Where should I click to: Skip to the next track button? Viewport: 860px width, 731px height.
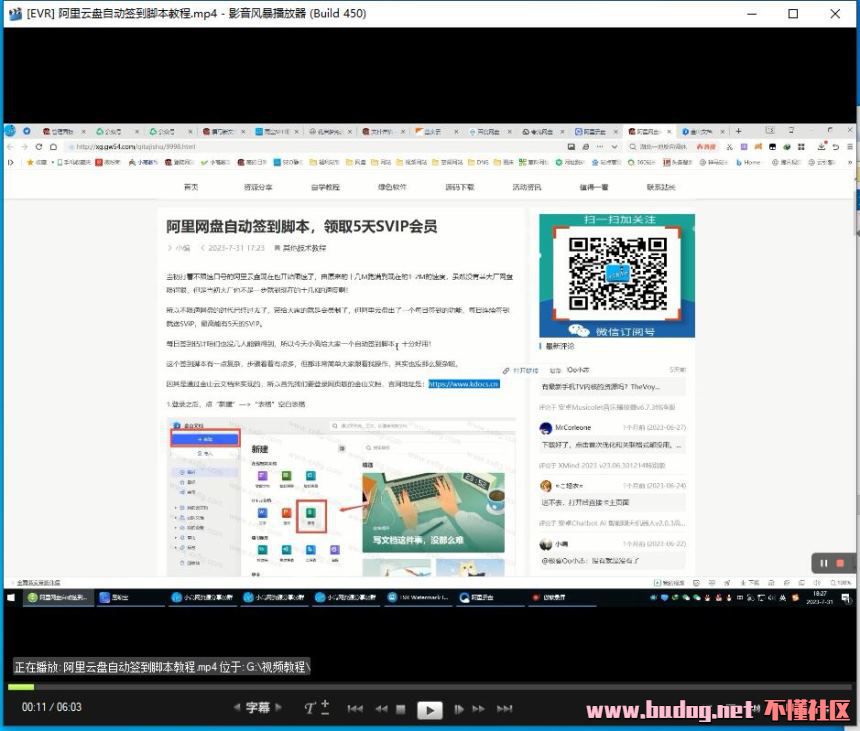pos(504,709)
